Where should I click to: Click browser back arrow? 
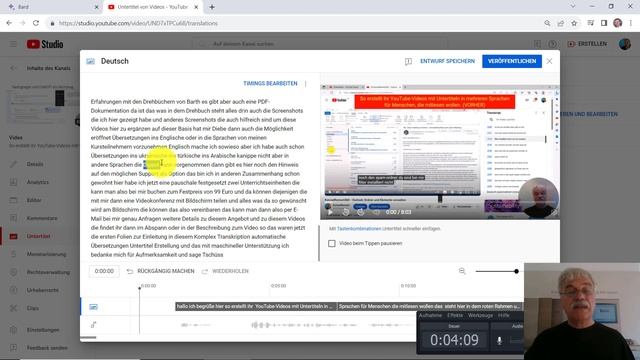(x=9, y=23)
